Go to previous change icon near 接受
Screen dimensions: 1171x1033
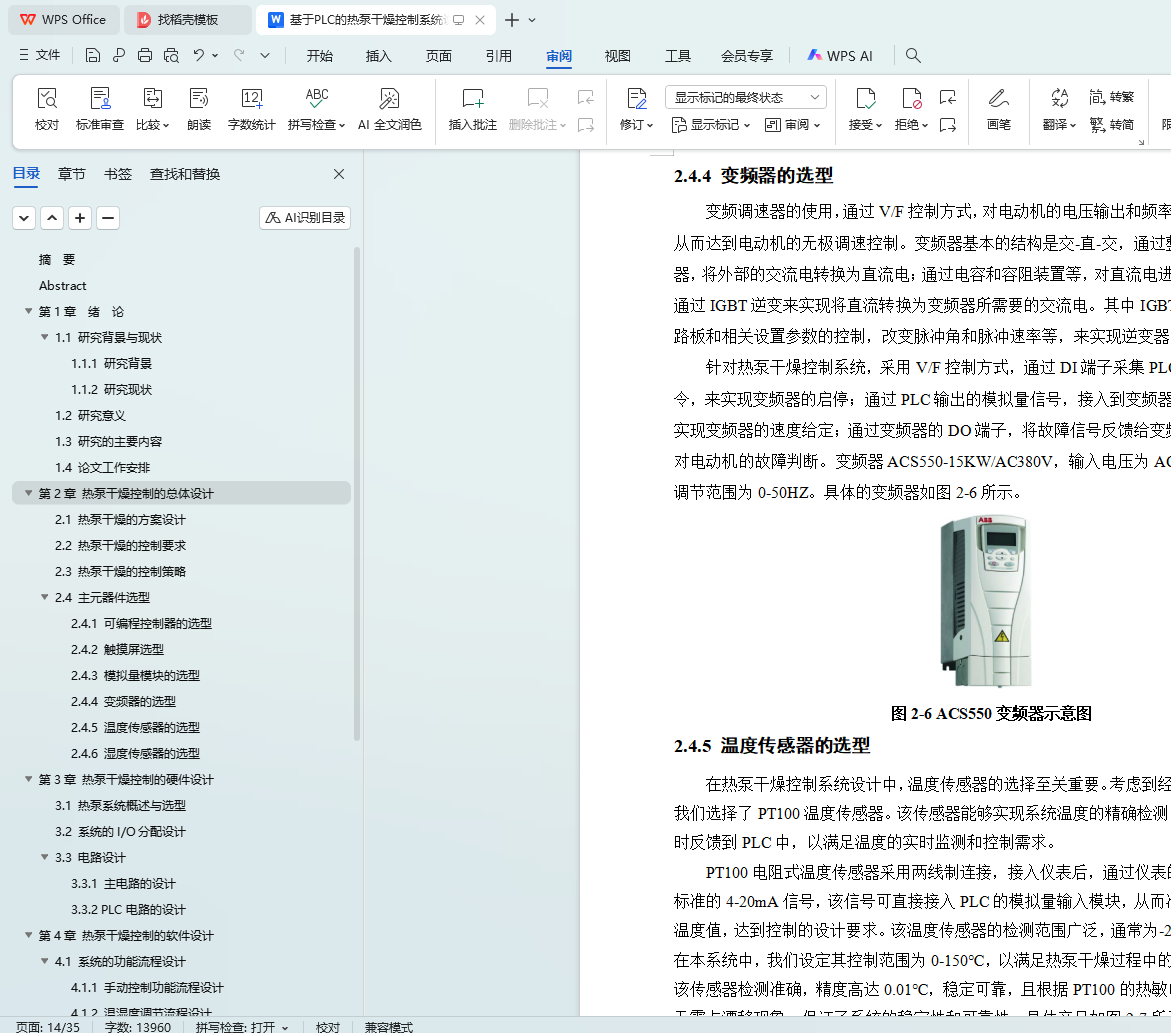[948, 97]
